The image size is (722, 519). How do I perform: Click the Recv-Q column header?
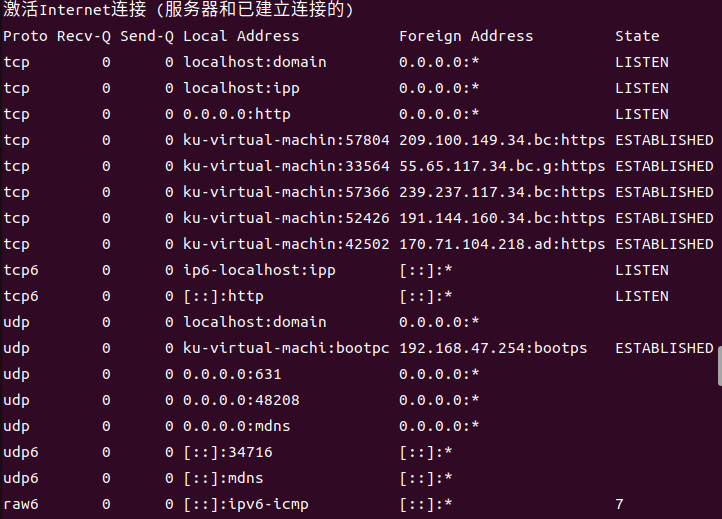[x=87, y=36]
